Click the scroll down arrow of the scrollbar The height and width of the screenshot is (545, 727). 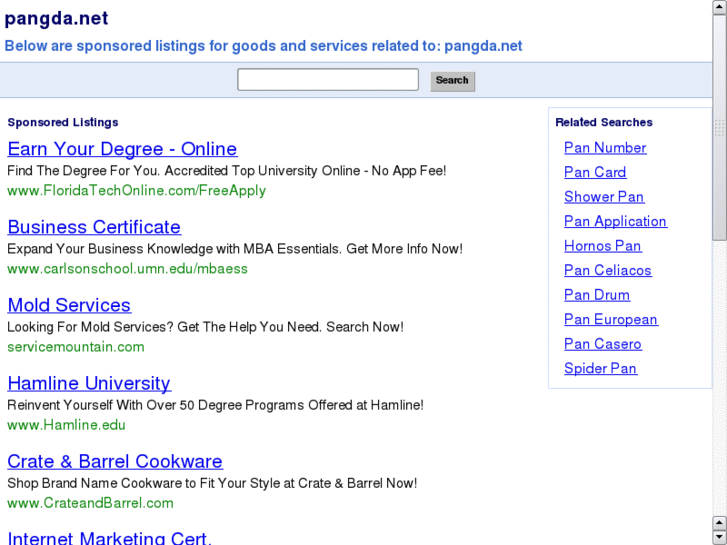tap(719, 537)
